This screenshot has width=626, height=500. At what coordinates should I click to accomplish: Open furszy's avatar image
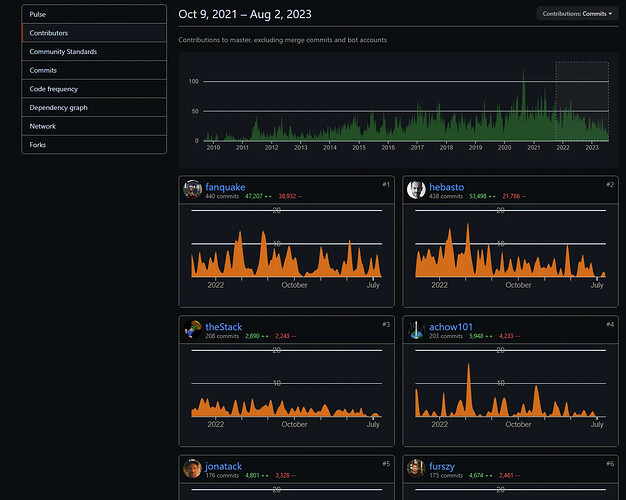416,468
